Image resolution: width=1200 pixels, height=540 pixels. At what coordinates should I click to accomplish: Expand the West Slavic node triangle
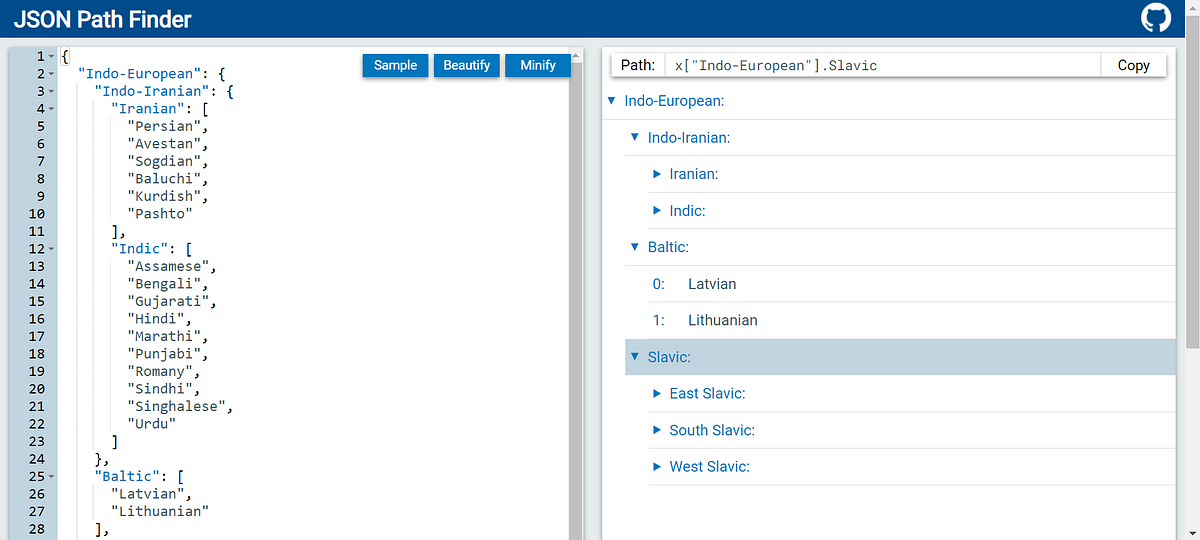[x=657, y=466]
